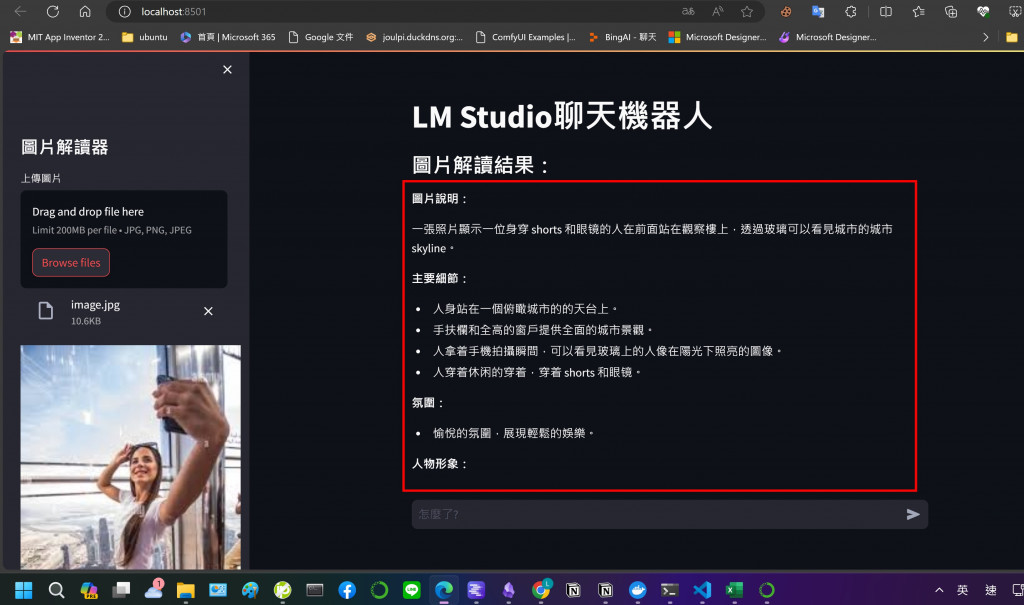Click the 圖片解讀結果 heading
The height and width of the screenshot is (605, 1024).
pyautogui.click(x=480, y=165)
